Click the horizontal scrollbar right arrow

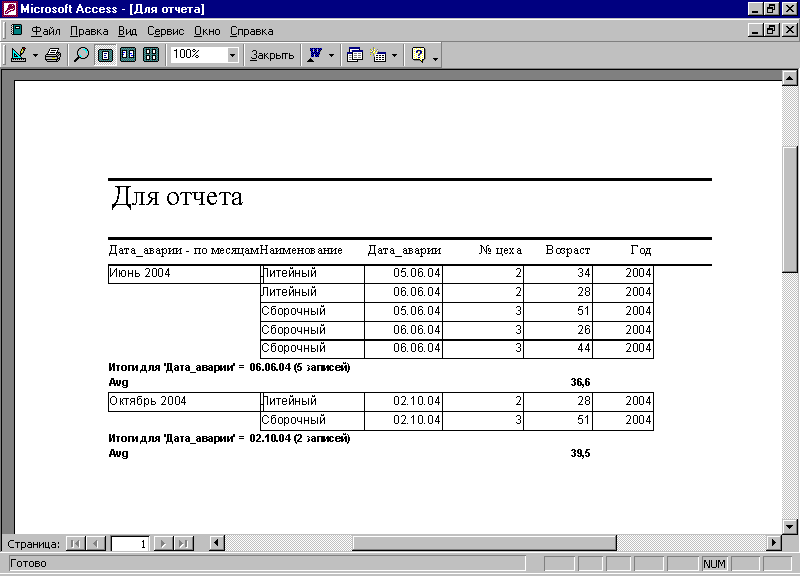pos(773,543)
